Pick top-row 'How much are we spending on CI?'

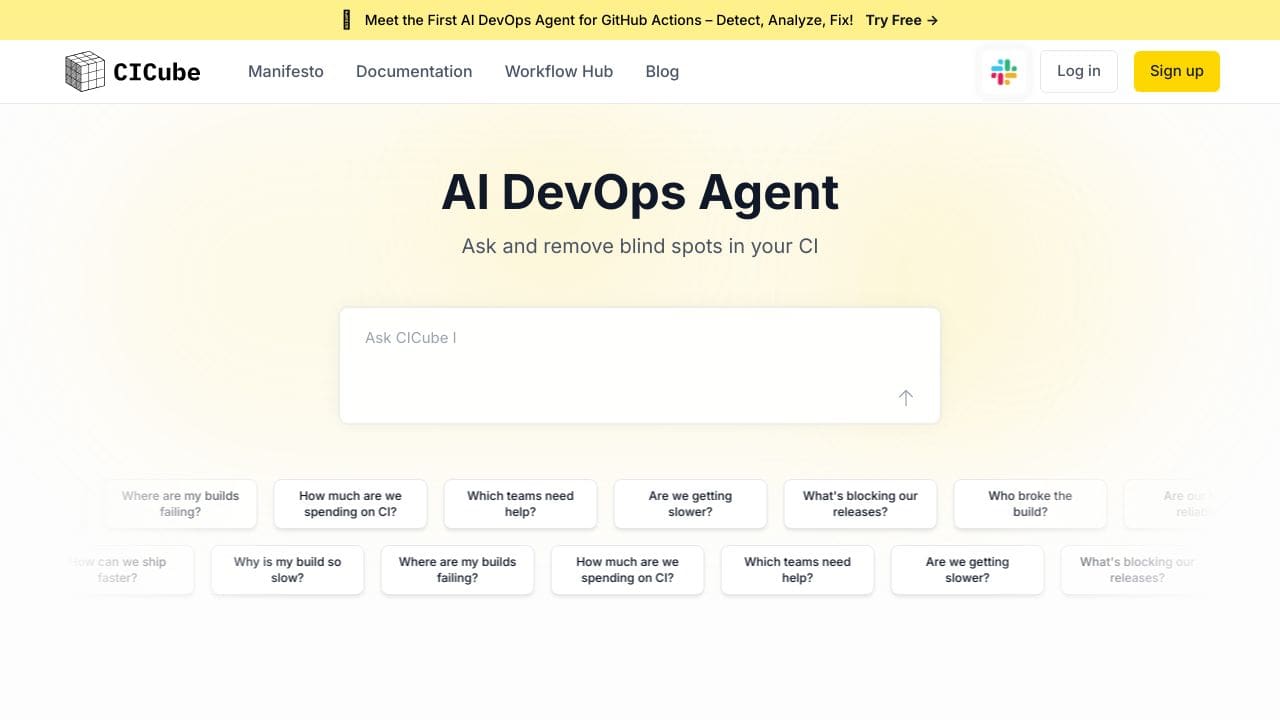click(350, 504)
